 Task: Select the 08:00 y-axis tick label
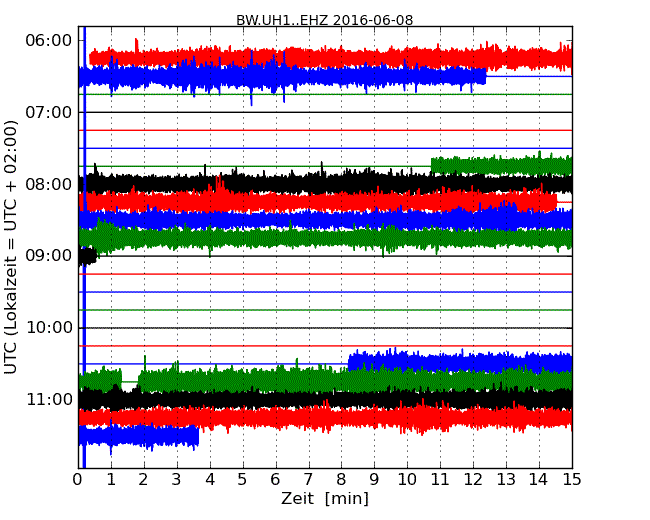pyautogui.click(x=48, y=184)
